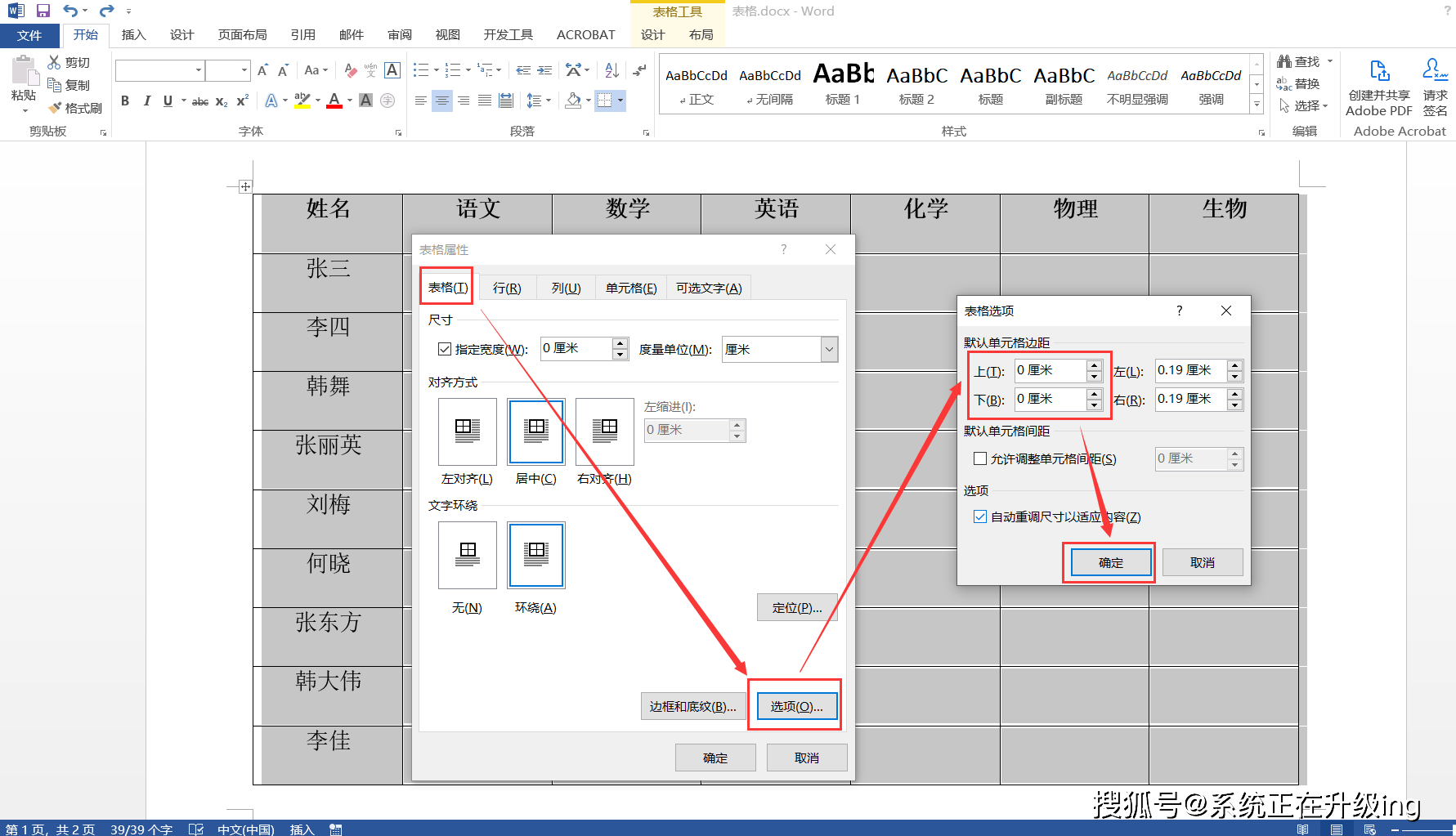Uncheck the 指定宽度 checkbox
The height and width of the screenshot is (836, 1456).
(445, 348)
